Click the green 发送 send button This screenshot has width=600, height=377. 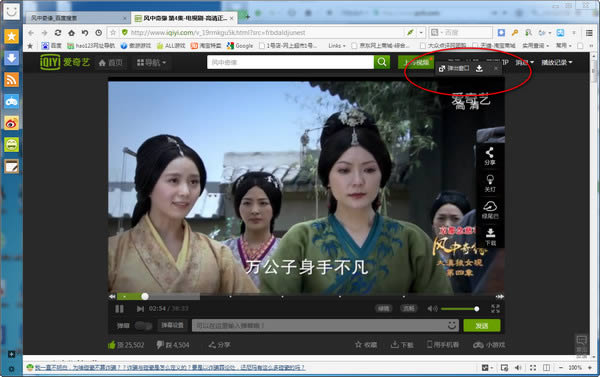point(482,326)
